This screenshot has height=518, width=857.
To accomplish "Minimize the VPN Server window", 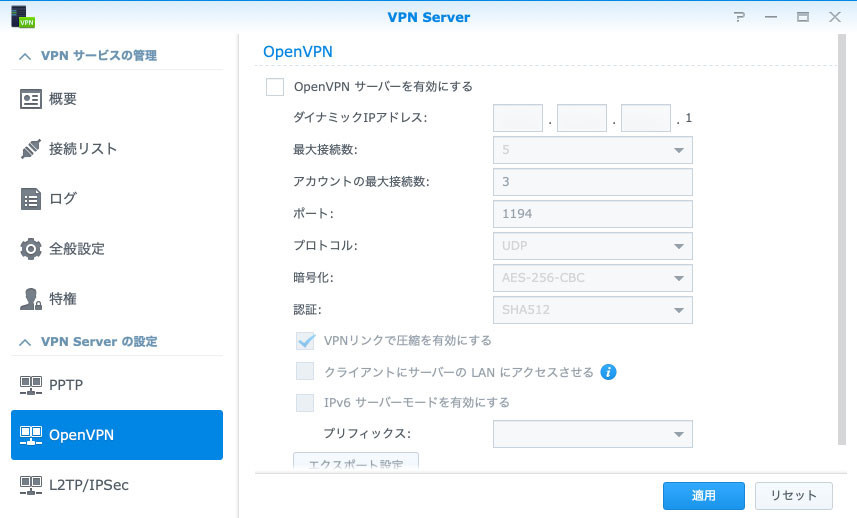I will tap(771, 17).
